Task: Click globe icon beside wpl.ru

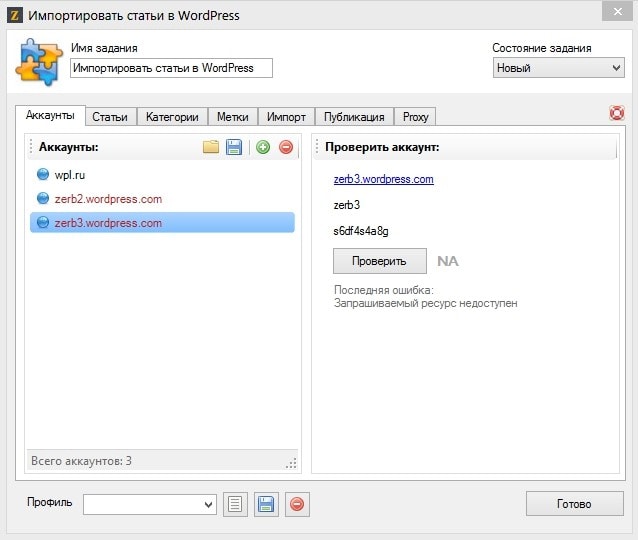Action: click(x=43, y=174)
